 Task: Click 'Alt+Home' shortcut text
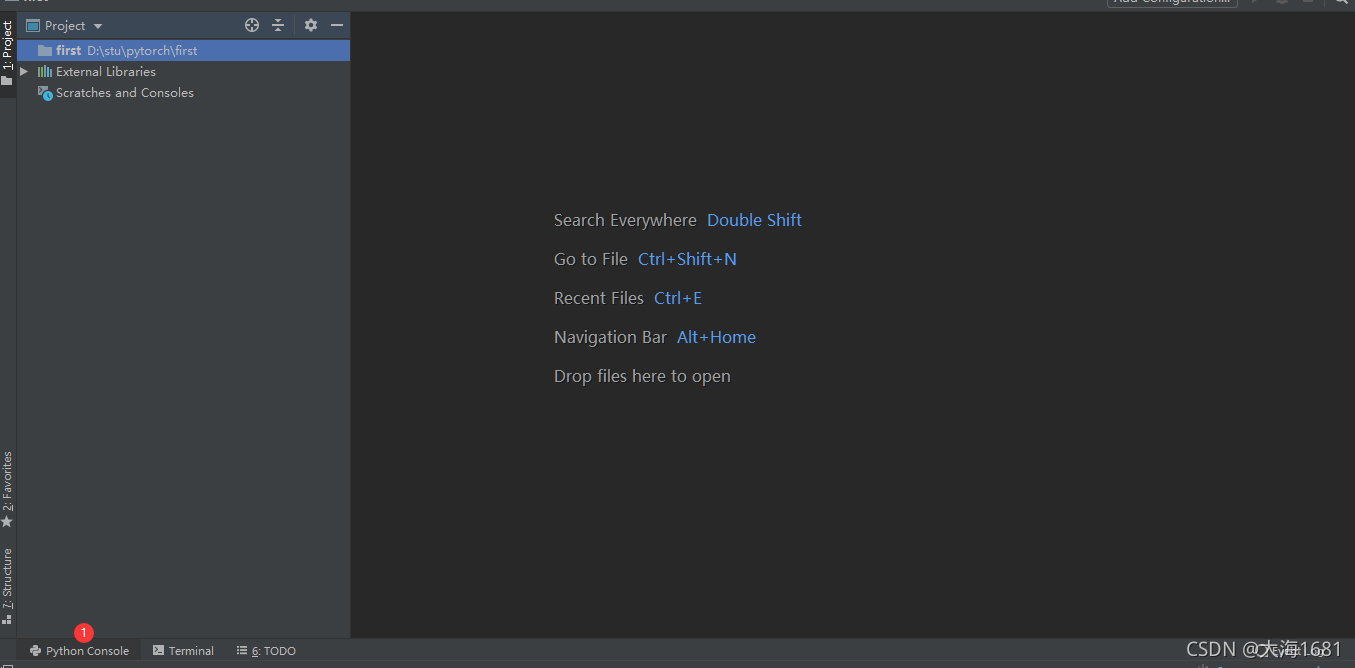(716, 337)
